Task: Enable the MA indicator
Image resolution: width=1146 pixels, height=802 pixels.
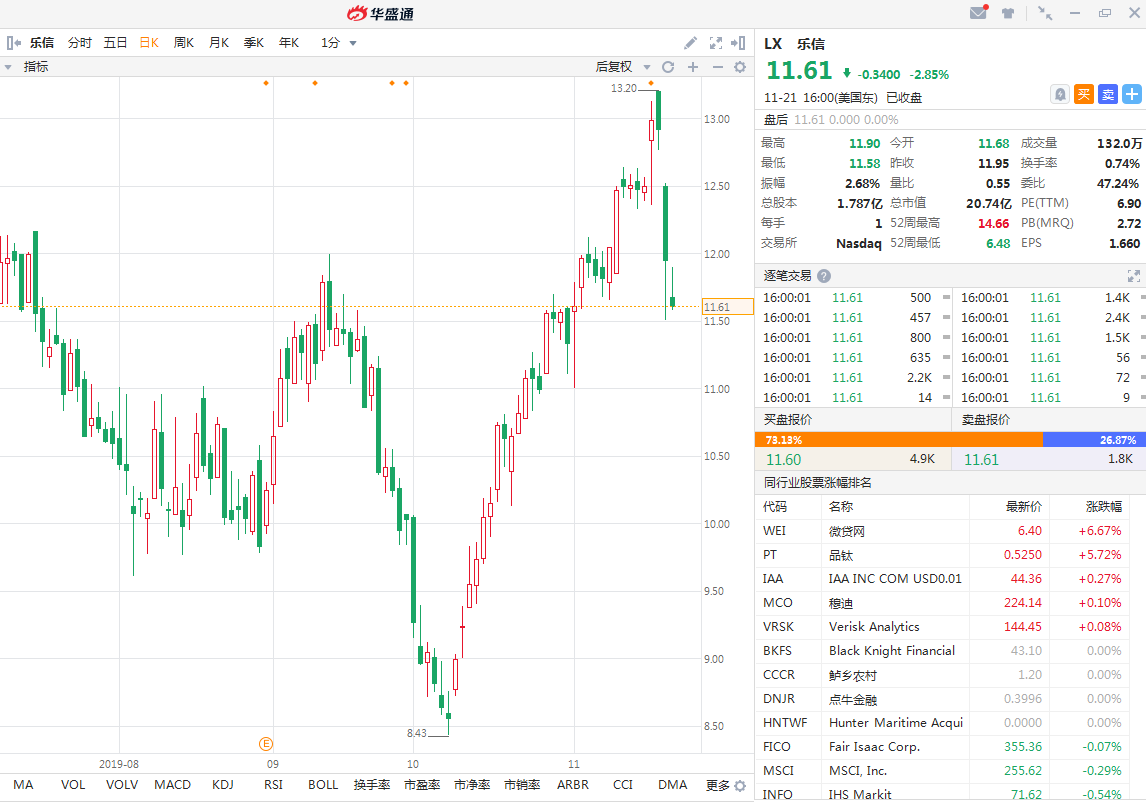Action: tap(23, 784)
